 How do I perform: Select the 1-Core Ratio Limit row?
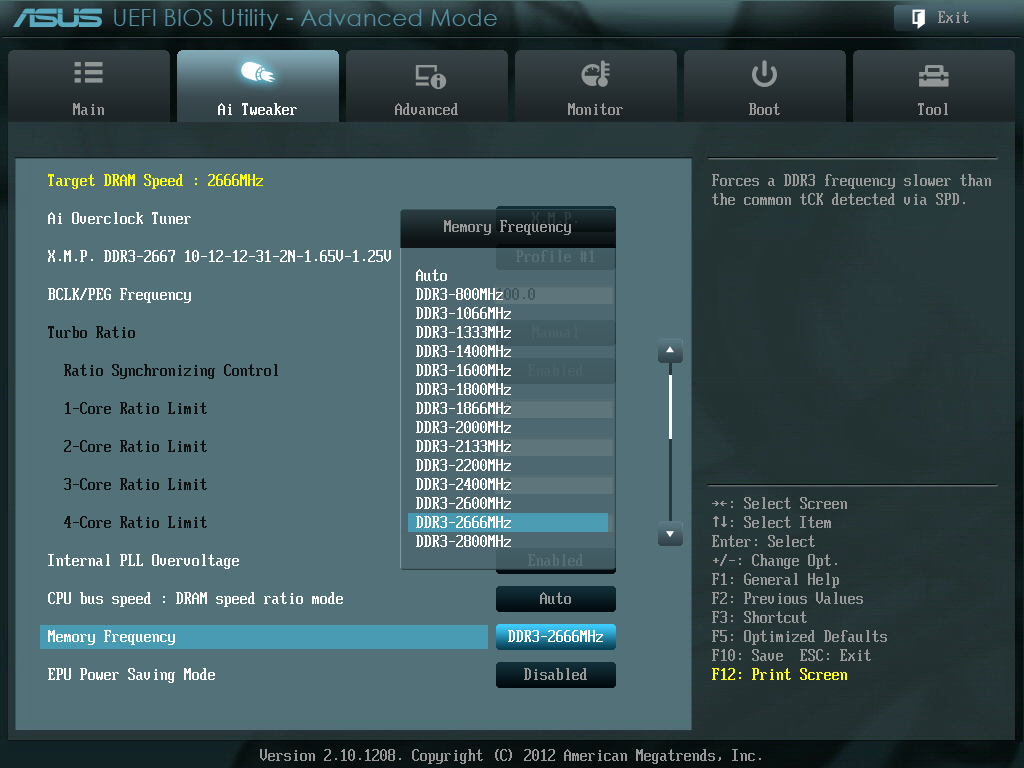tap(135, 408)
